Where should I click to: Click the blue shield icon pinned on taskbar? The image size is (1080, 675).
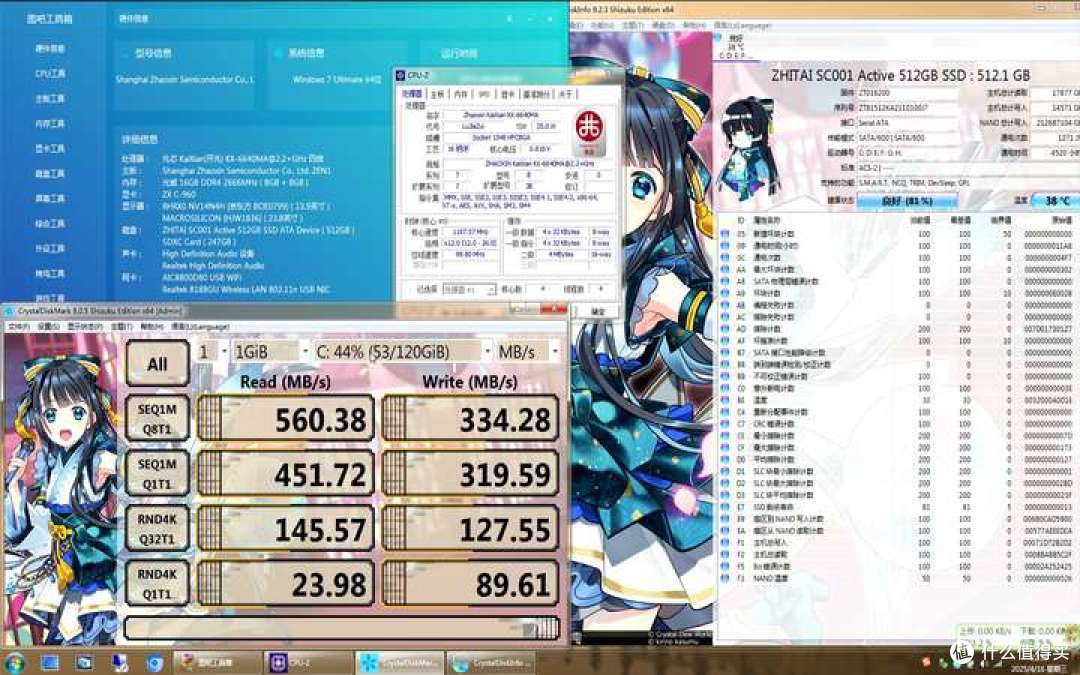(x=155, y=663)
